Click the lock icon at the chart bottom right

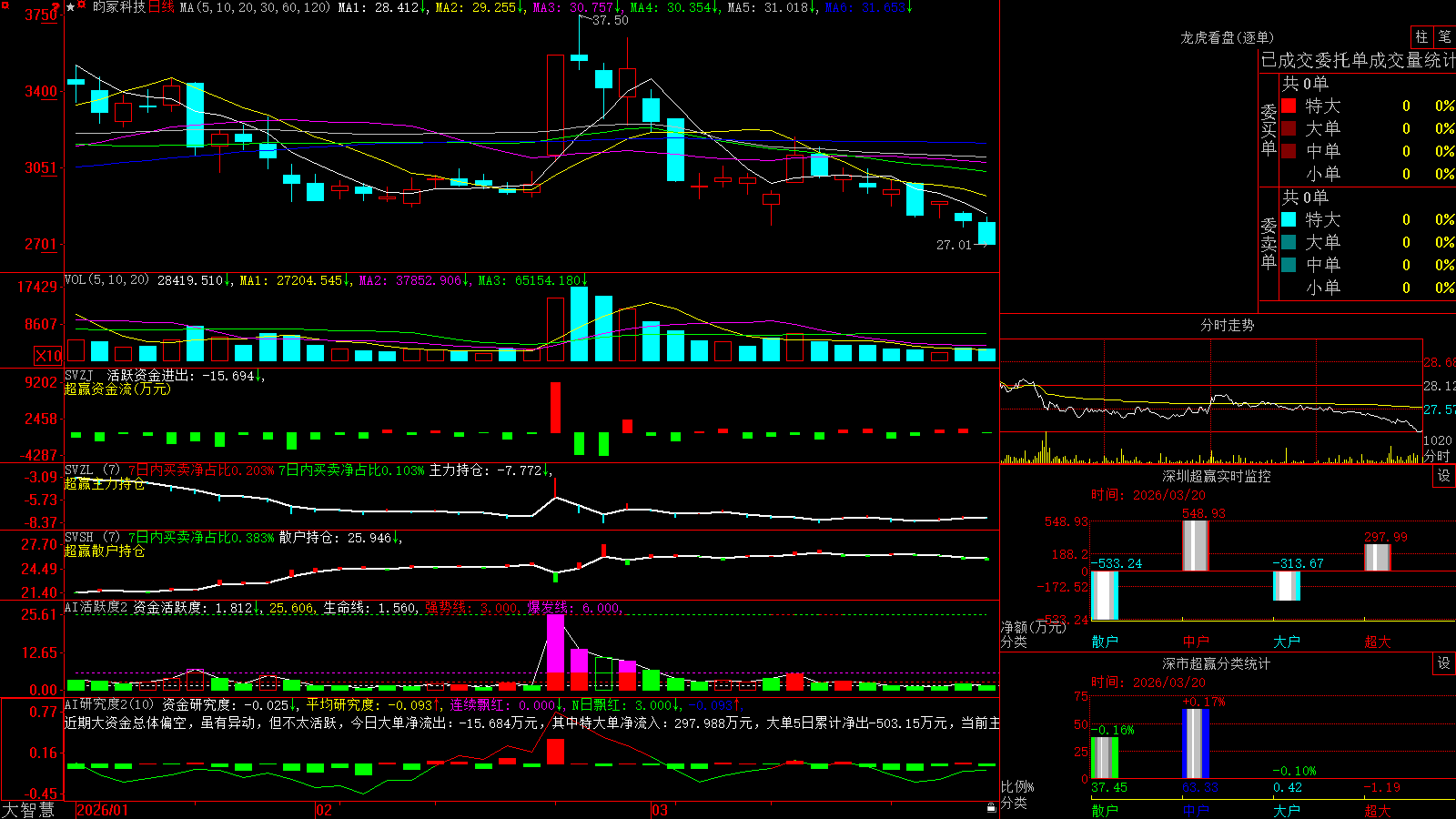[x=992, y=808]
